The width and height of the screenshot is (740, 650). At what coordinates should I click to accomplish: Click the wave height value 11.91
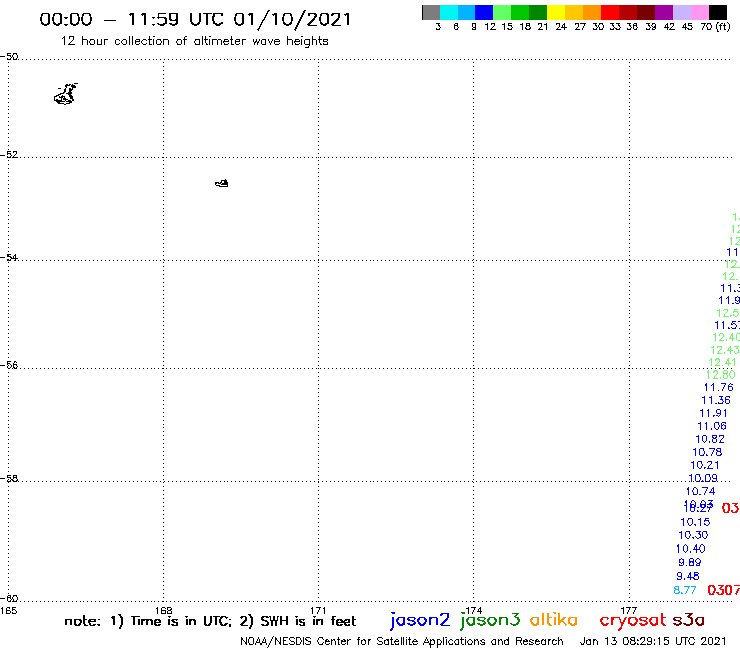tap(713, 414)
